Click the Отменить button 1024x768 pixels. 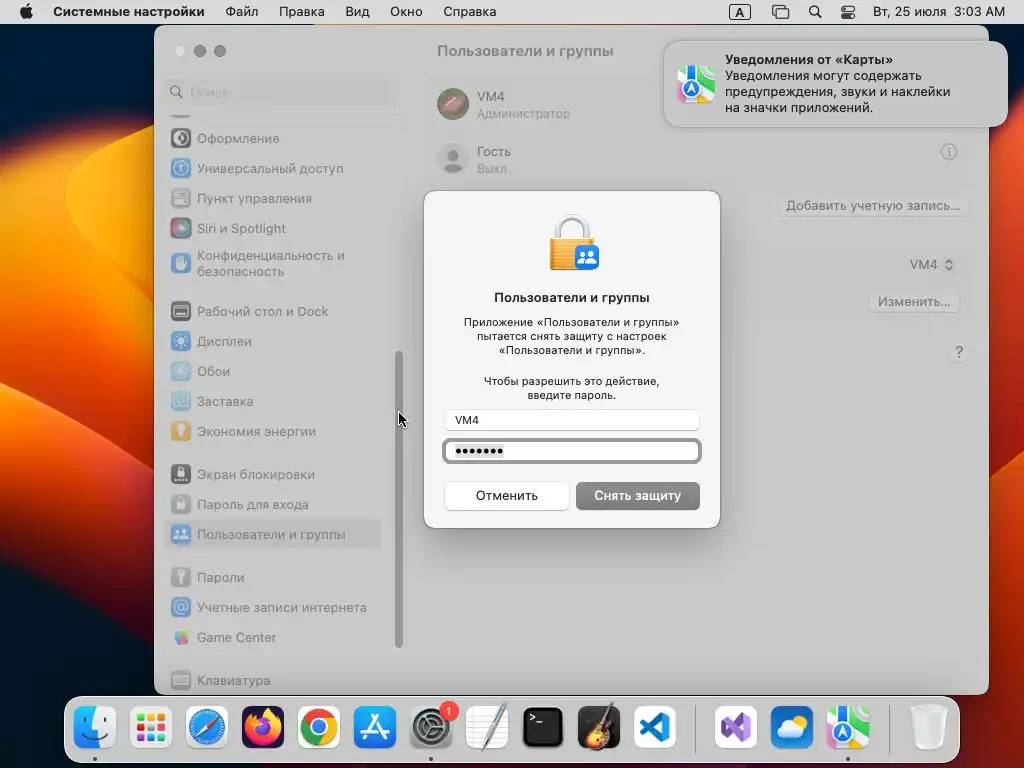[507, 496]
